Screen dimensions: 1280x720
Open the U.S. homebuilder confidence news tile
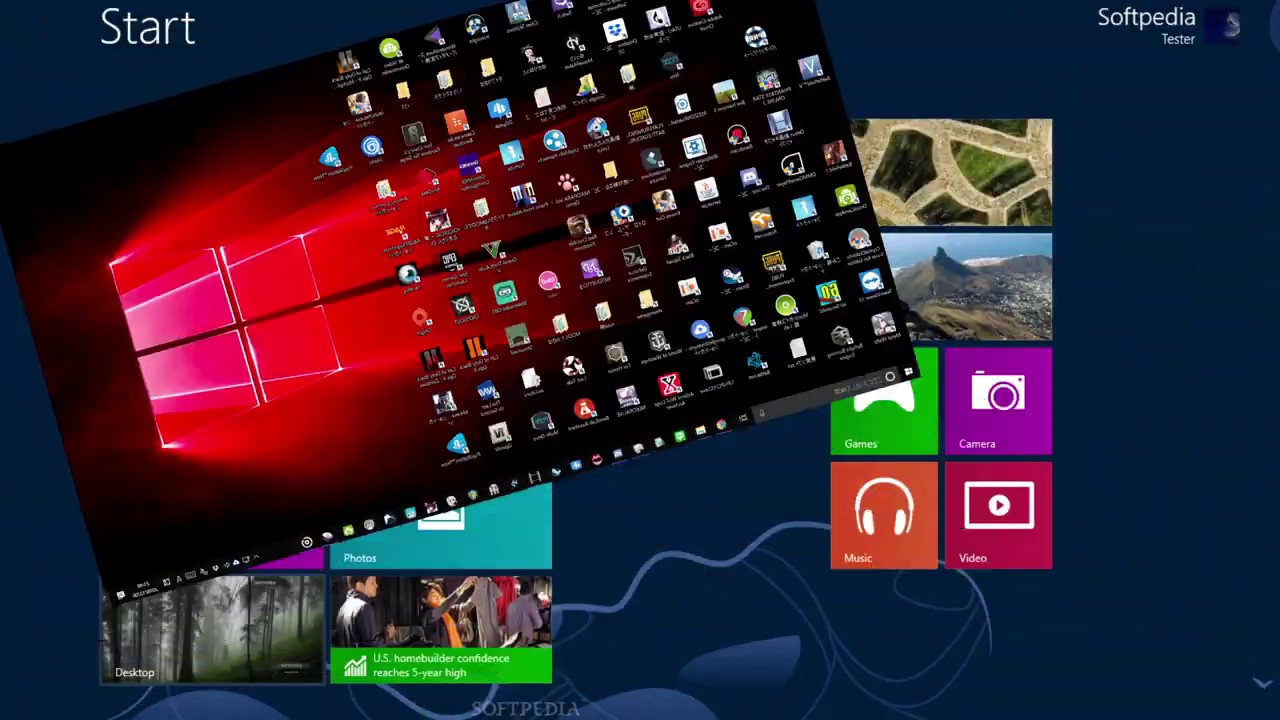pyautogui.click(x=441, y=629)
